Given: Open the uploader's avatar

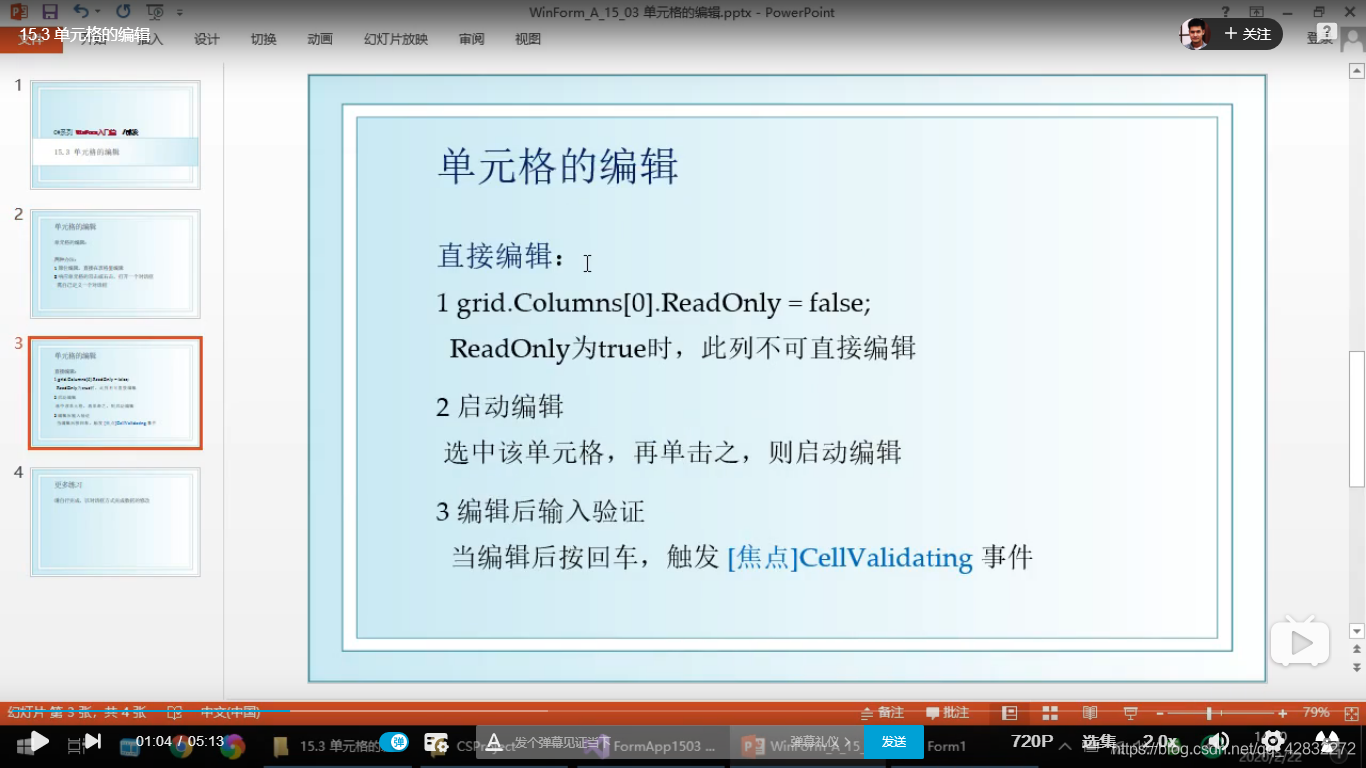Looking at the screenshot, I should (1195, 34).
